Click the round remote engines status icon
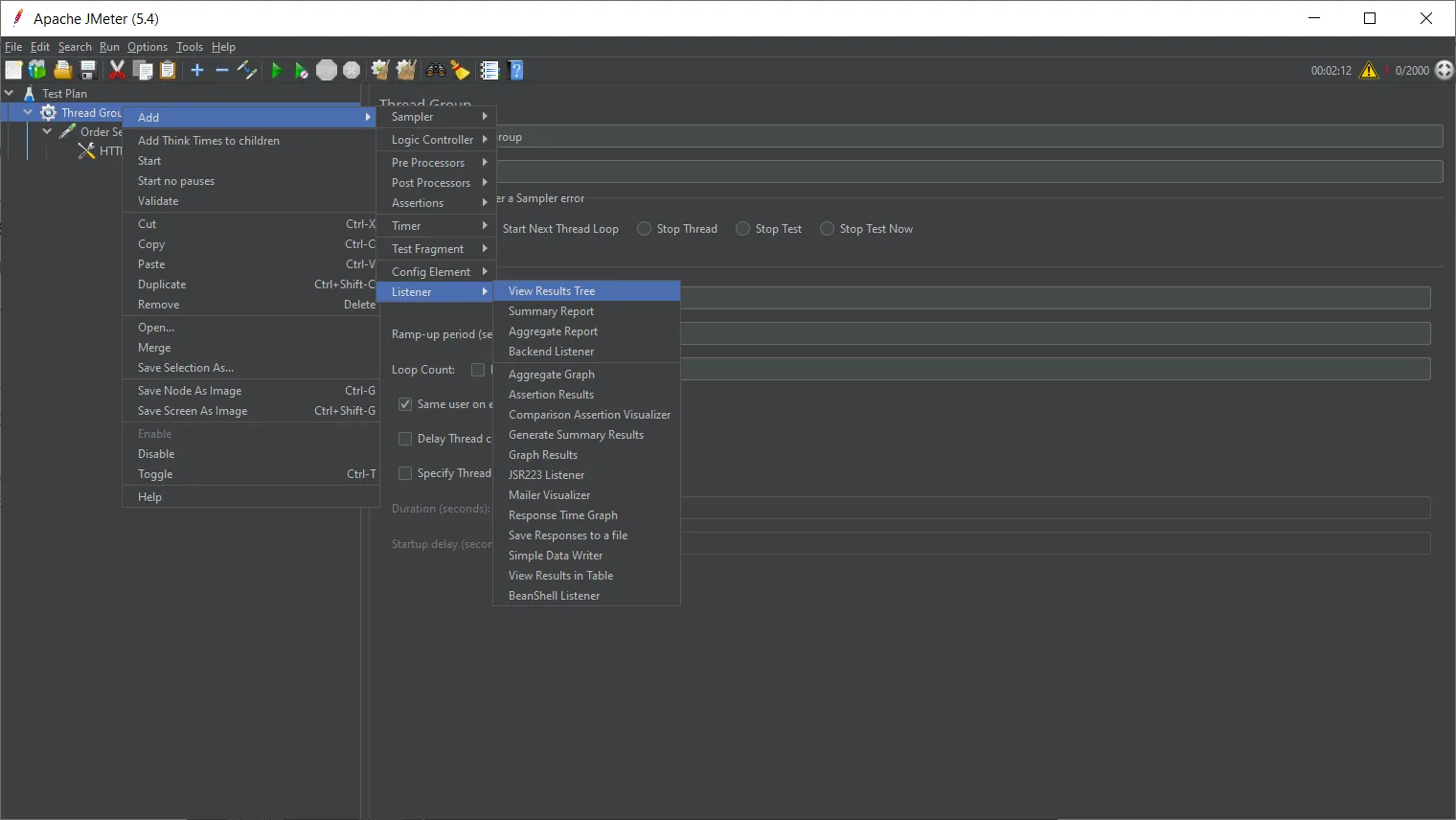The height and width of the screenshot is (820, 1456). point(1445,70)
